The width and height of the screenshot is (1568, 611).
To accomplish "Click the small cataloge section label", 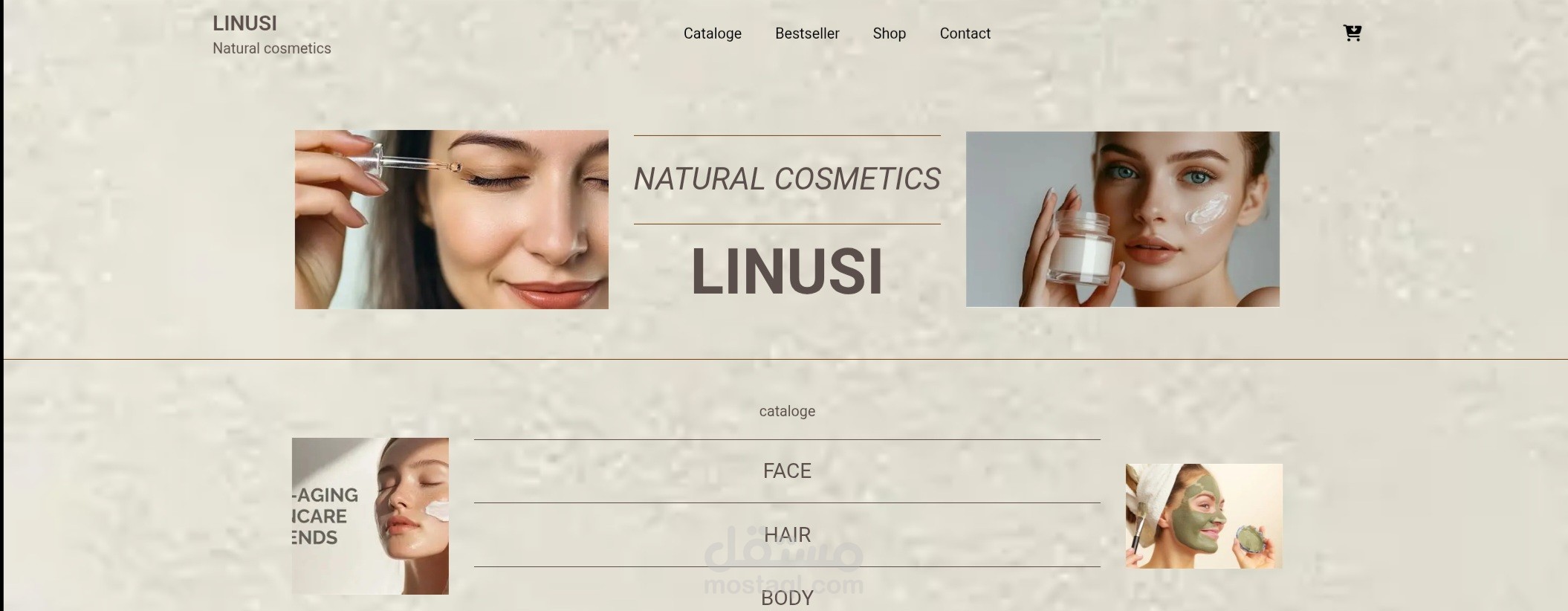I will pos(787,411).
